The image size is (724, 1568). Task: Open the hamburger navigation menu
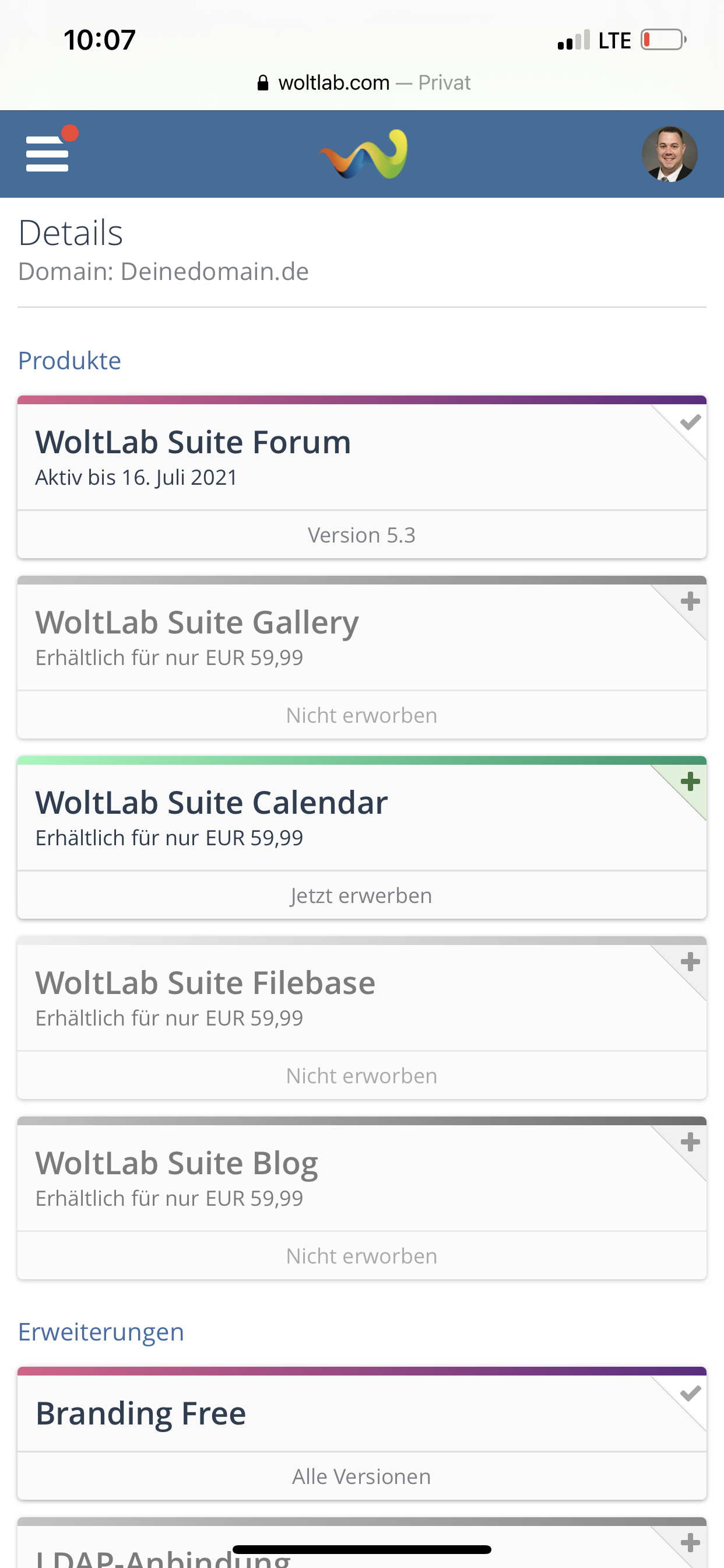[47, 153]
